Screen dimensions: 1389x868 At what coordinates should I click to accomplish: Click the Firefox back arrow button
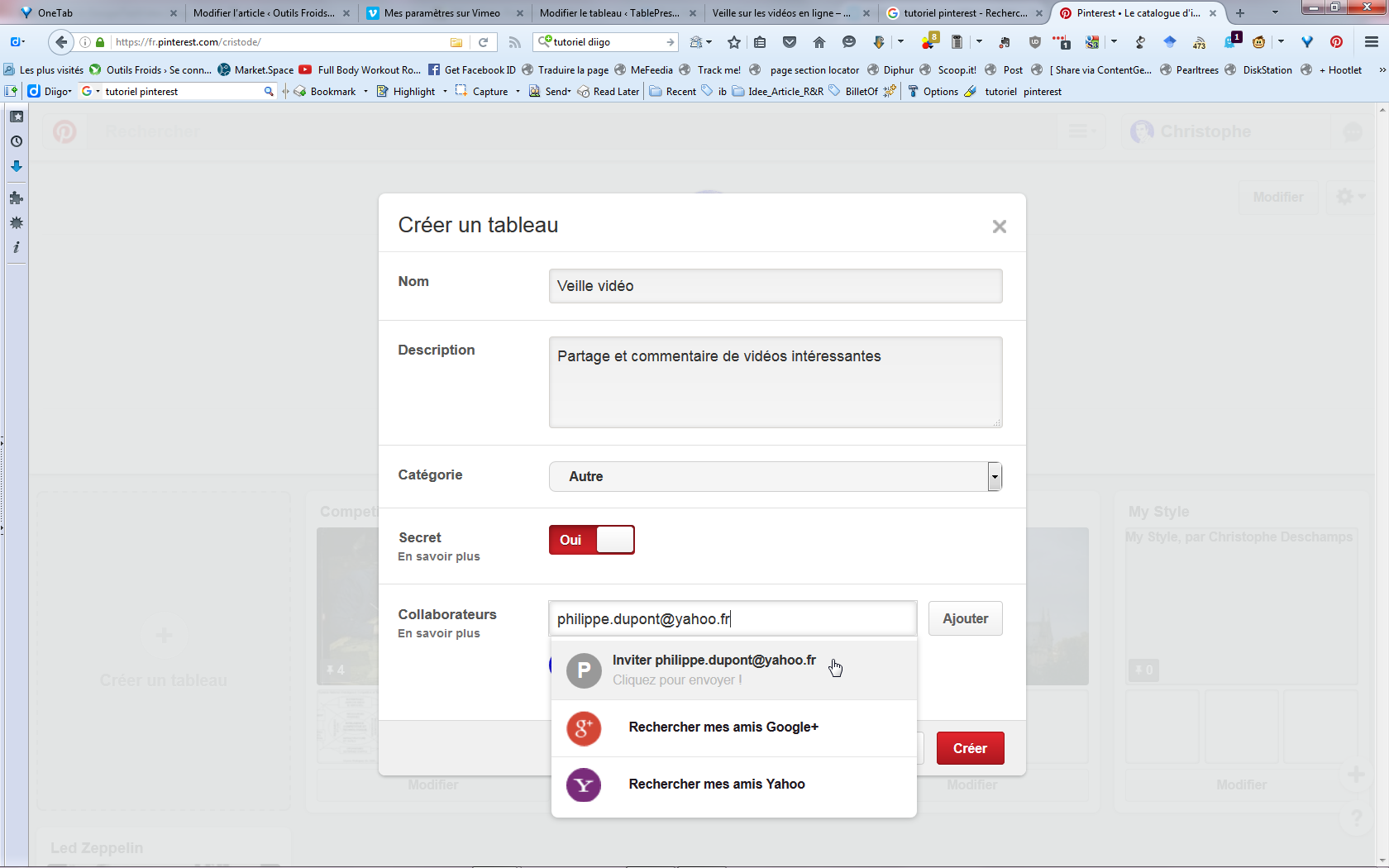(x=60, y=42)
